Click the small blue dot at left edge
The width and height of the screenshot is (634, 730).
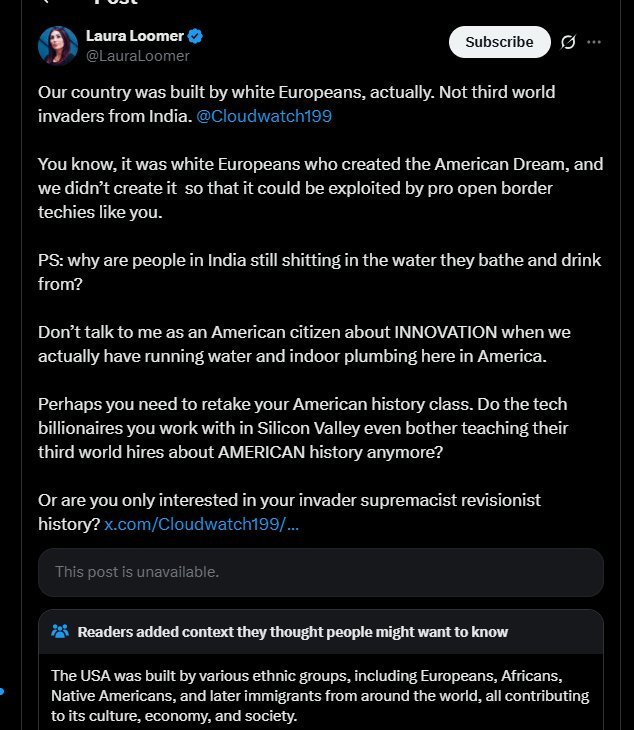click(x=3, y=691)
